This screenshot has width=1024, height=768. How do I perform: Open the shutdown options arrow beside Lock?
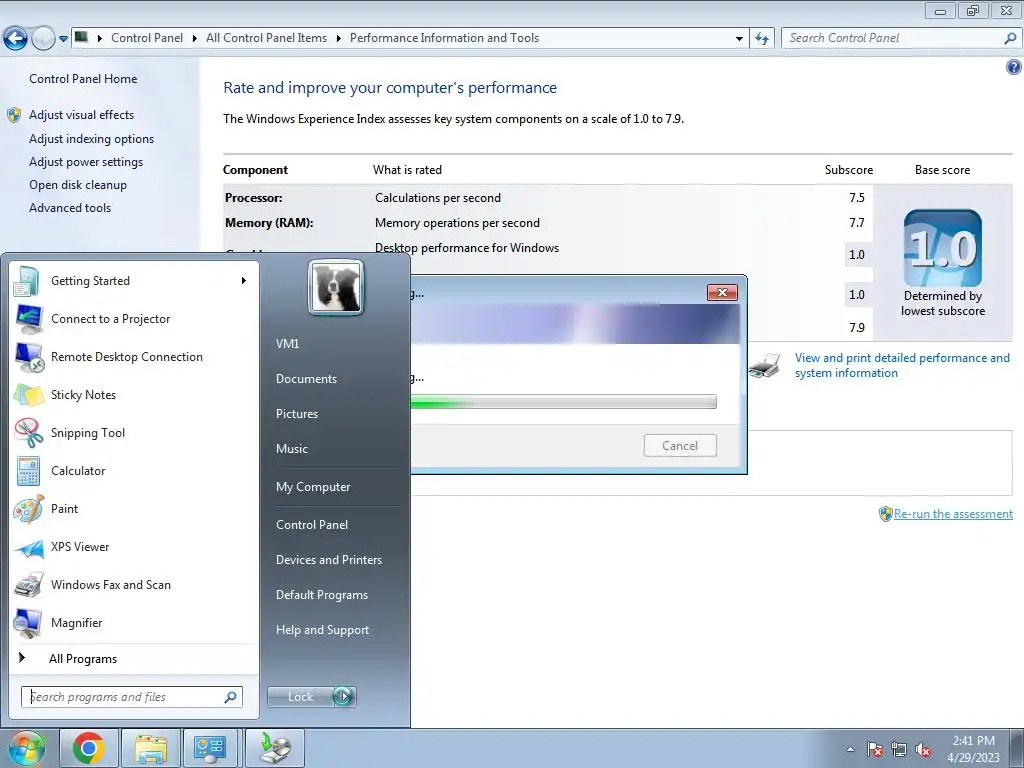click(x=344, y=697)
